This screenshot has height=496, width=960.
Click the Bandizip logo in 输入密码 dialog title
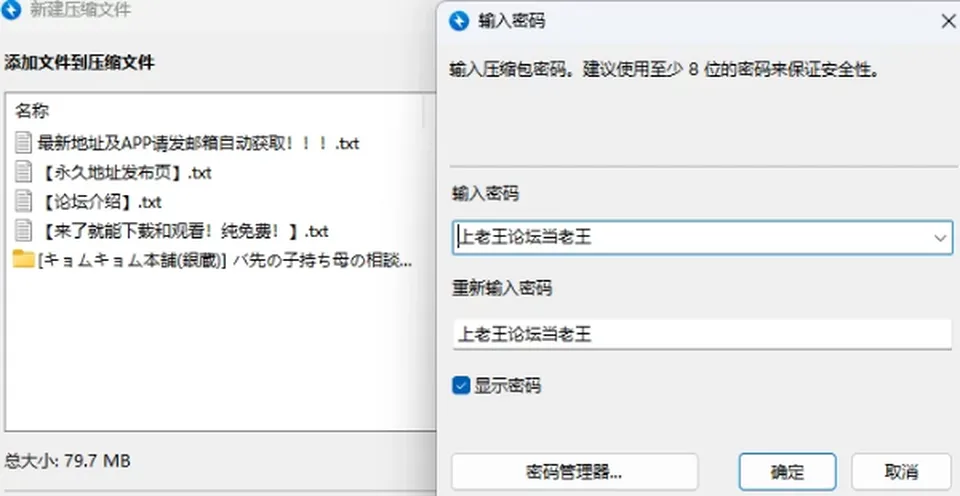coord(459,21)
